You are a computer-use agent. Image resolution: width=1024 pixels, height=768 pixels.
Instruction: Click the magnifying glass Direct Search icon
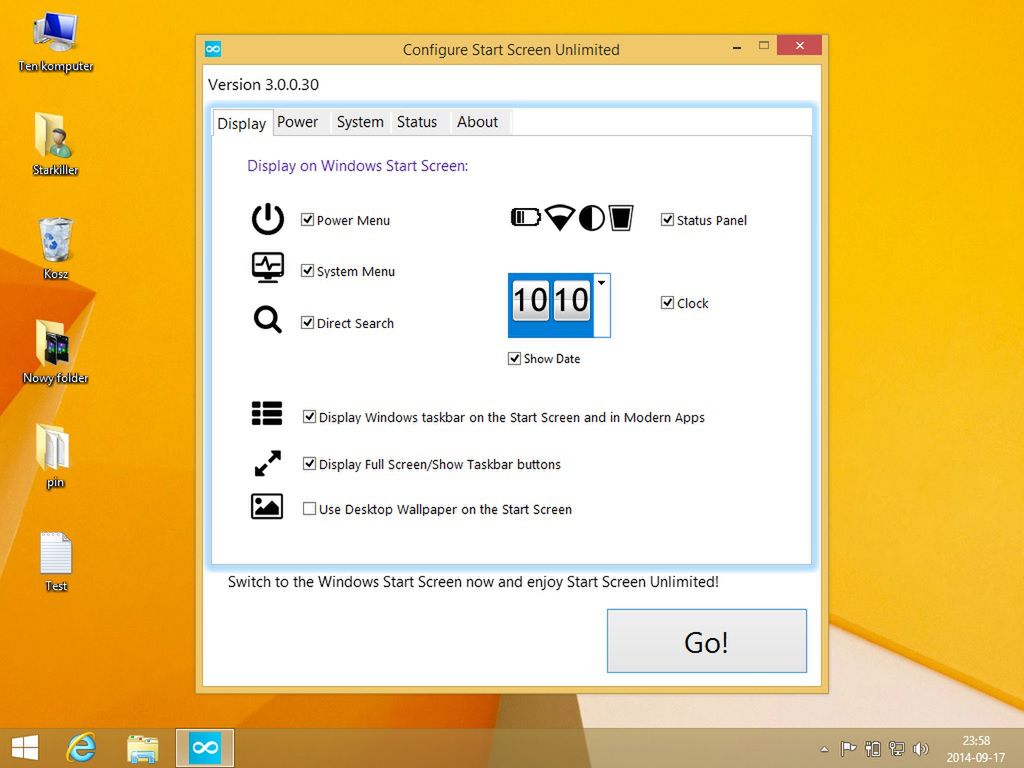(x=268, y=320)
